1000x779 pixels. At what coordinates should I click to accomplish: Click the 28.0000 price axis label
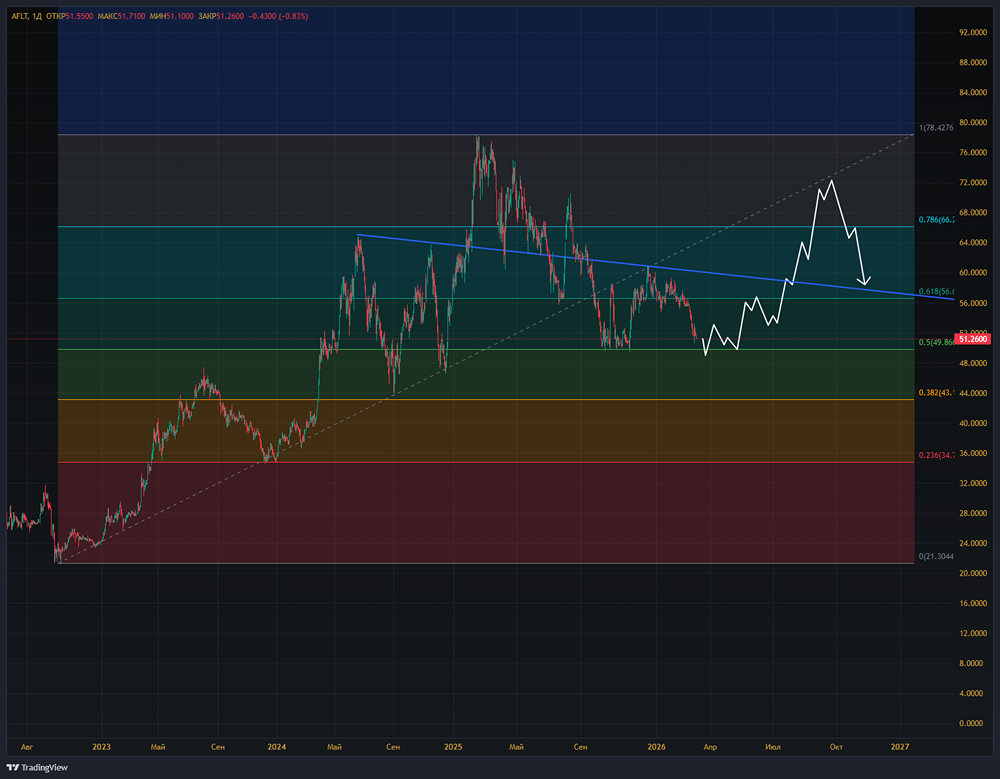point(973,513)
